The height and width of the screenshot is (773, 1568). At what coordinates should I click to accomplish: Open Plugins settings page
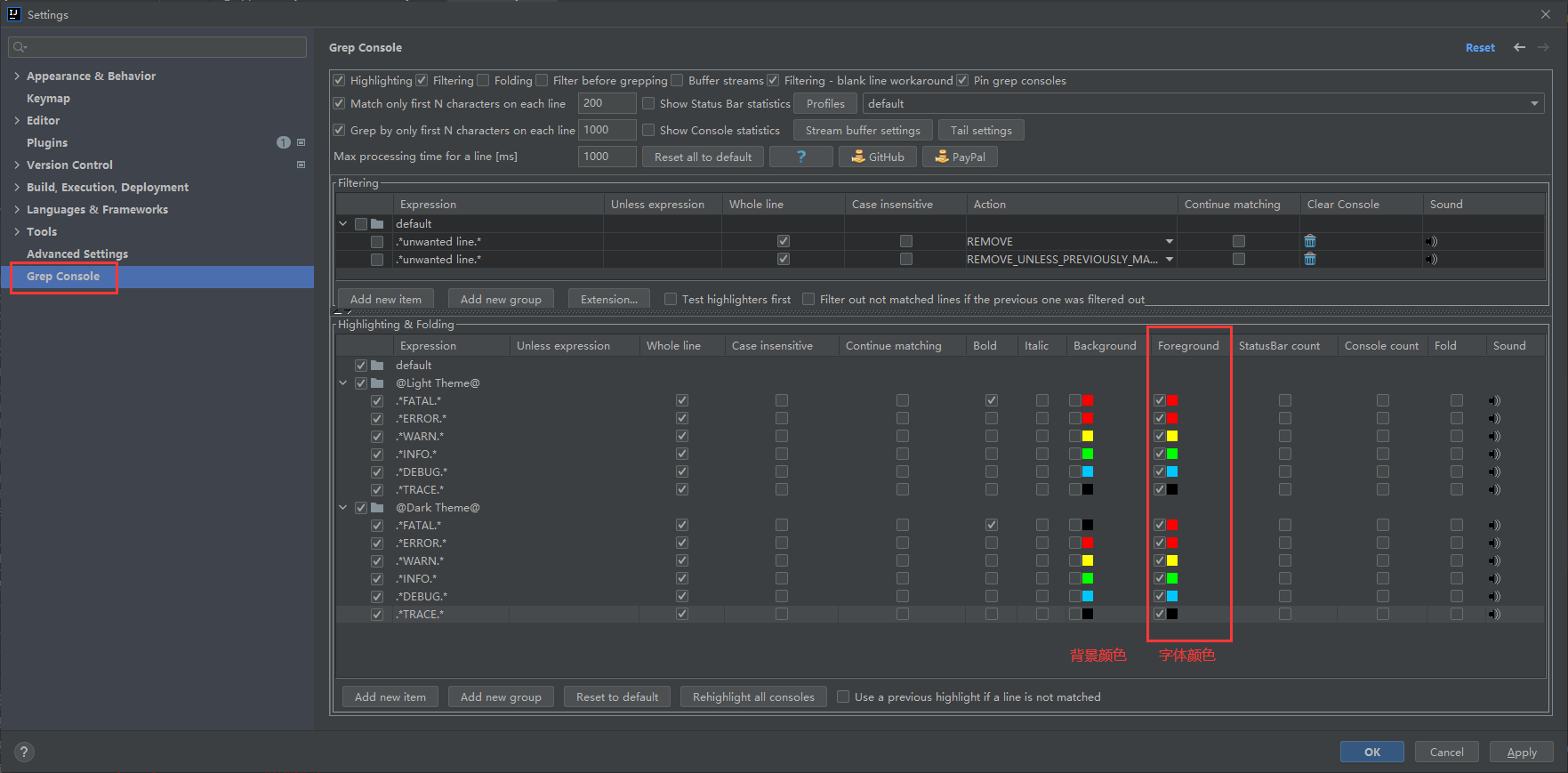click(x=47, y=142)
